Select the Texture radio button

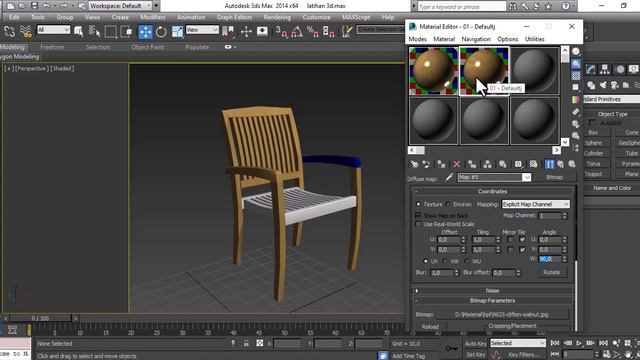tap(418, 204)
